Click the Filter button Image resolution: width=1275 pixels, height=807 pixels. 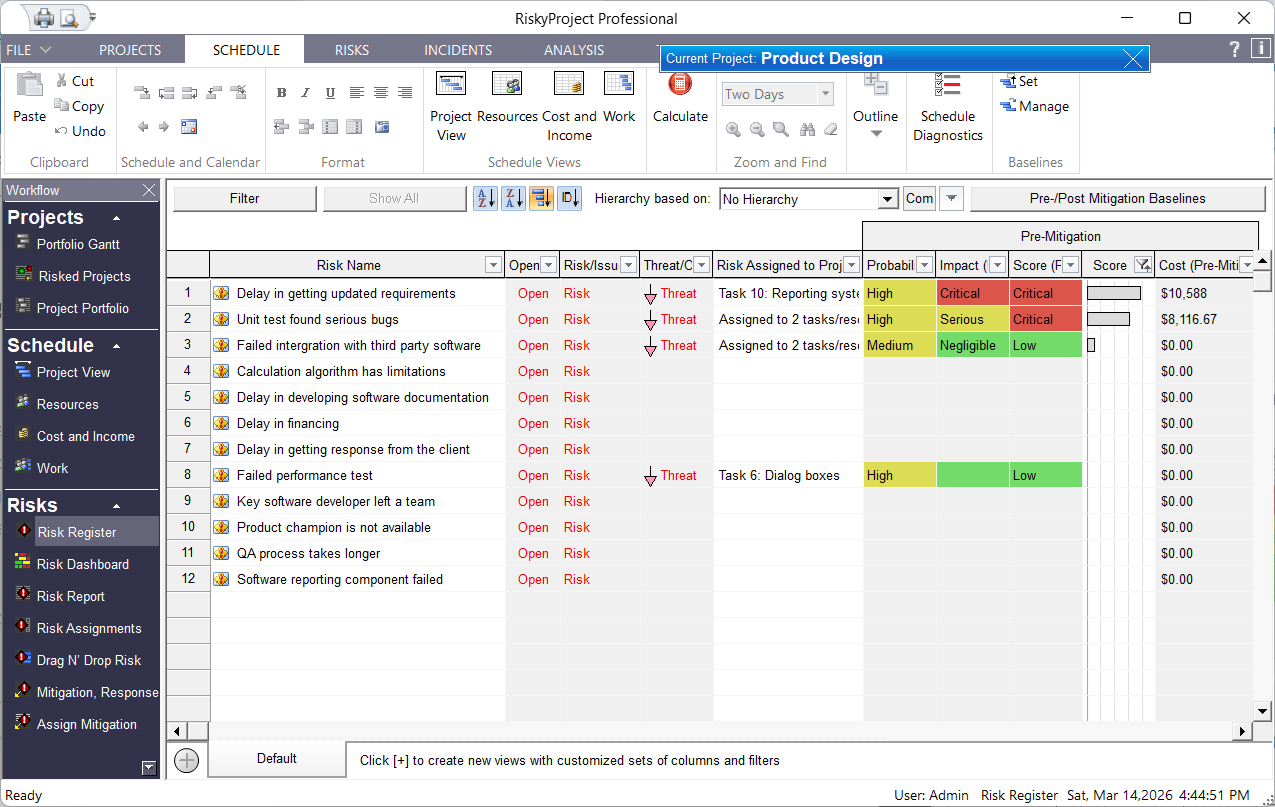pos(244,198)
